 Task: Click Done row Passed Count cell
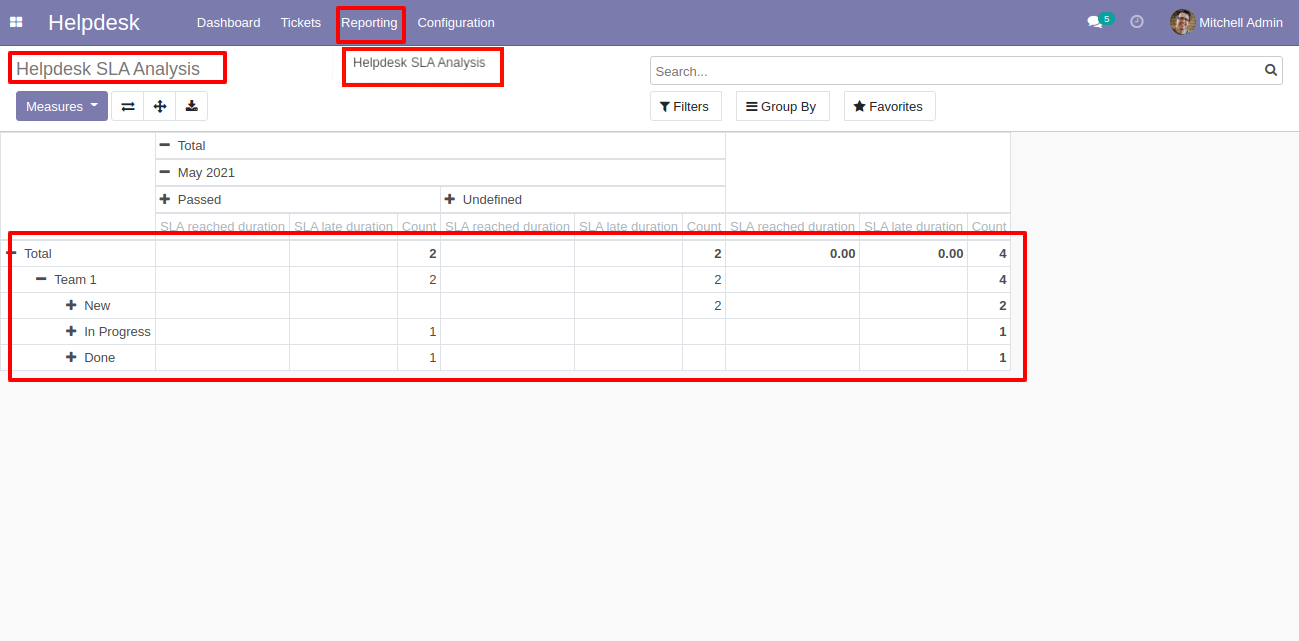419,358
